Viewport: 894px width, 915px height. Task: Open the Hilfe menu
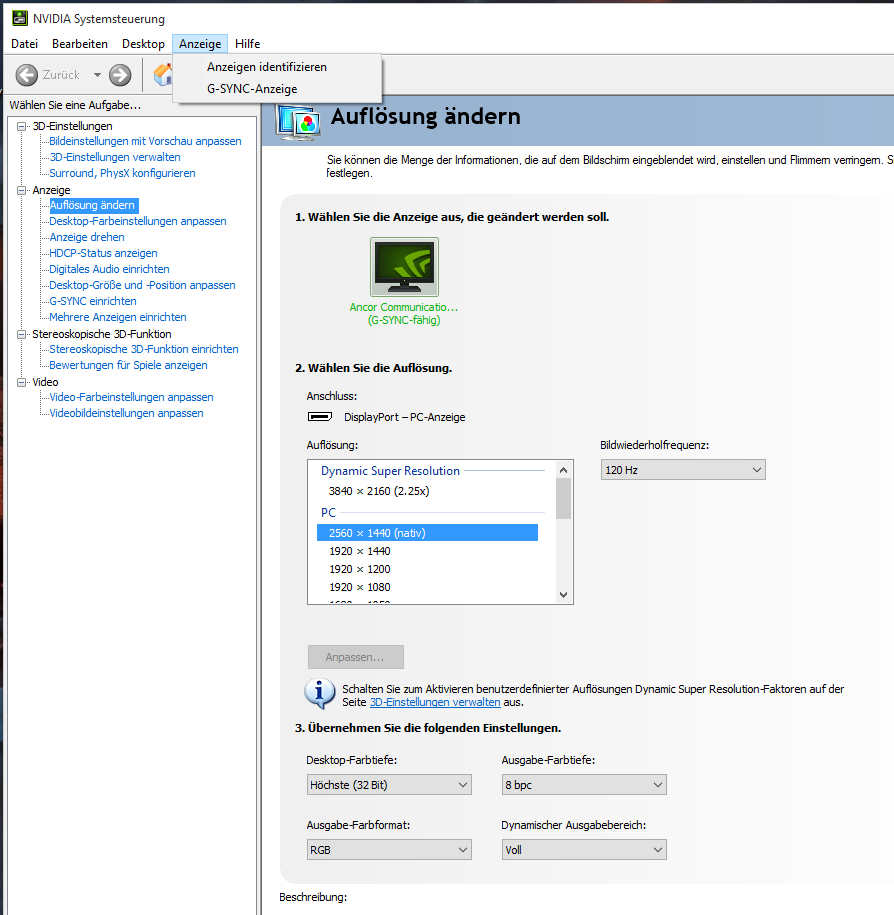(x=247, y=44)
